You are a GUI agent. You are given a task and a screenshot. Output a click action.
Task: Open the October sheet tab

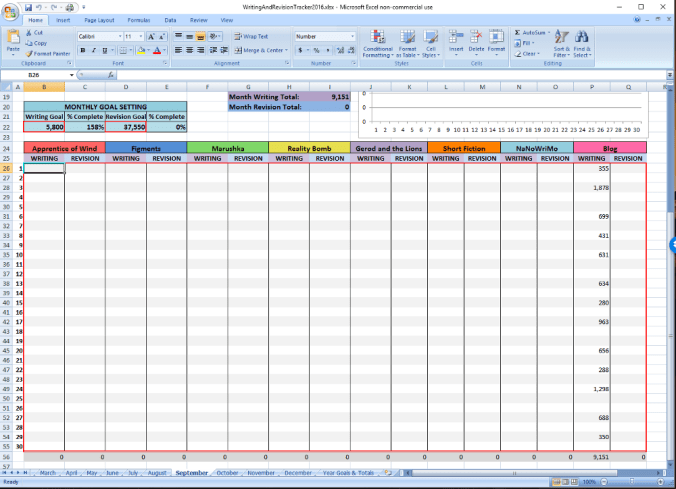pyautogui.click(x=227, y=472)
